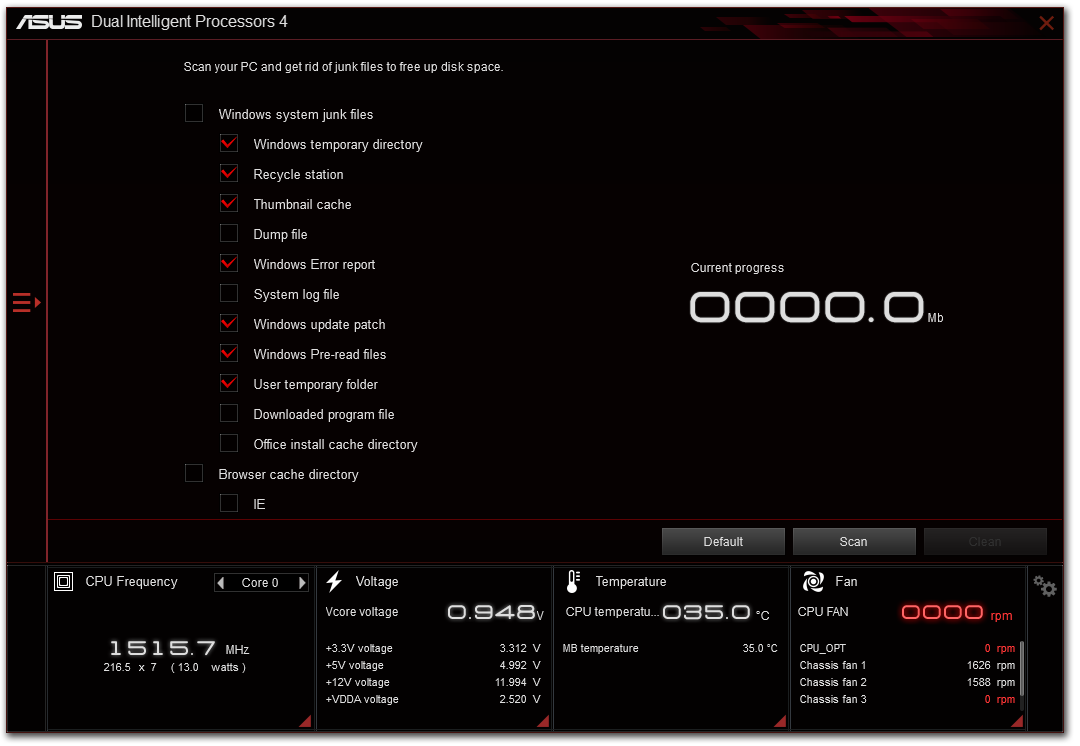
Task: Select previous CPU core arrow
Action: coord(221,583)
